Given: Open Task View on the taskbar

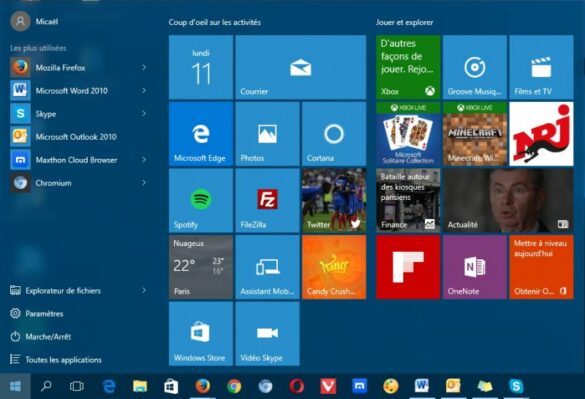Looking at the screenshot, I should point(76,386).
